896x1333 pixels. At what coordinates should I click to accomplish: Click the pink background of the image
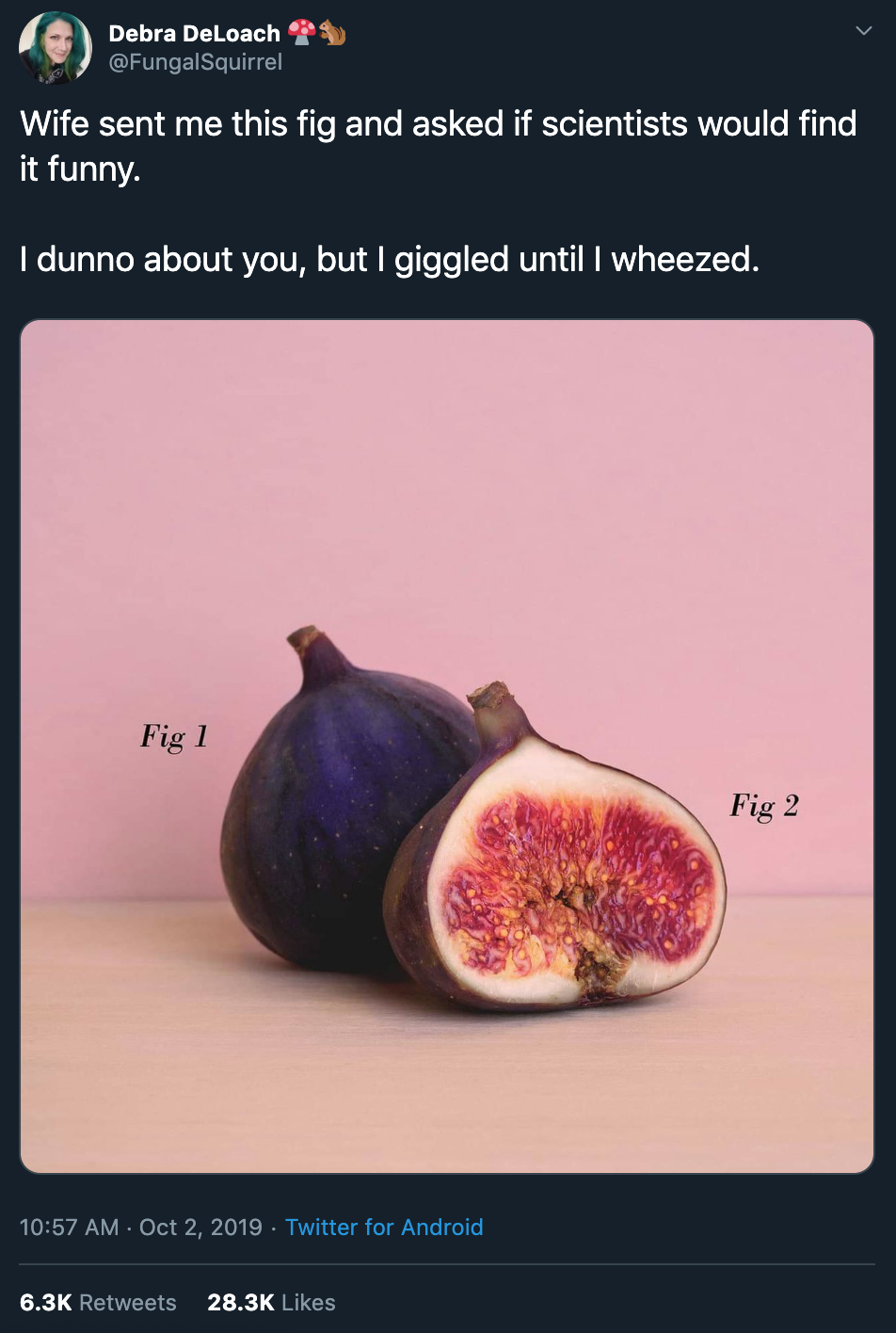click(447, 471)
